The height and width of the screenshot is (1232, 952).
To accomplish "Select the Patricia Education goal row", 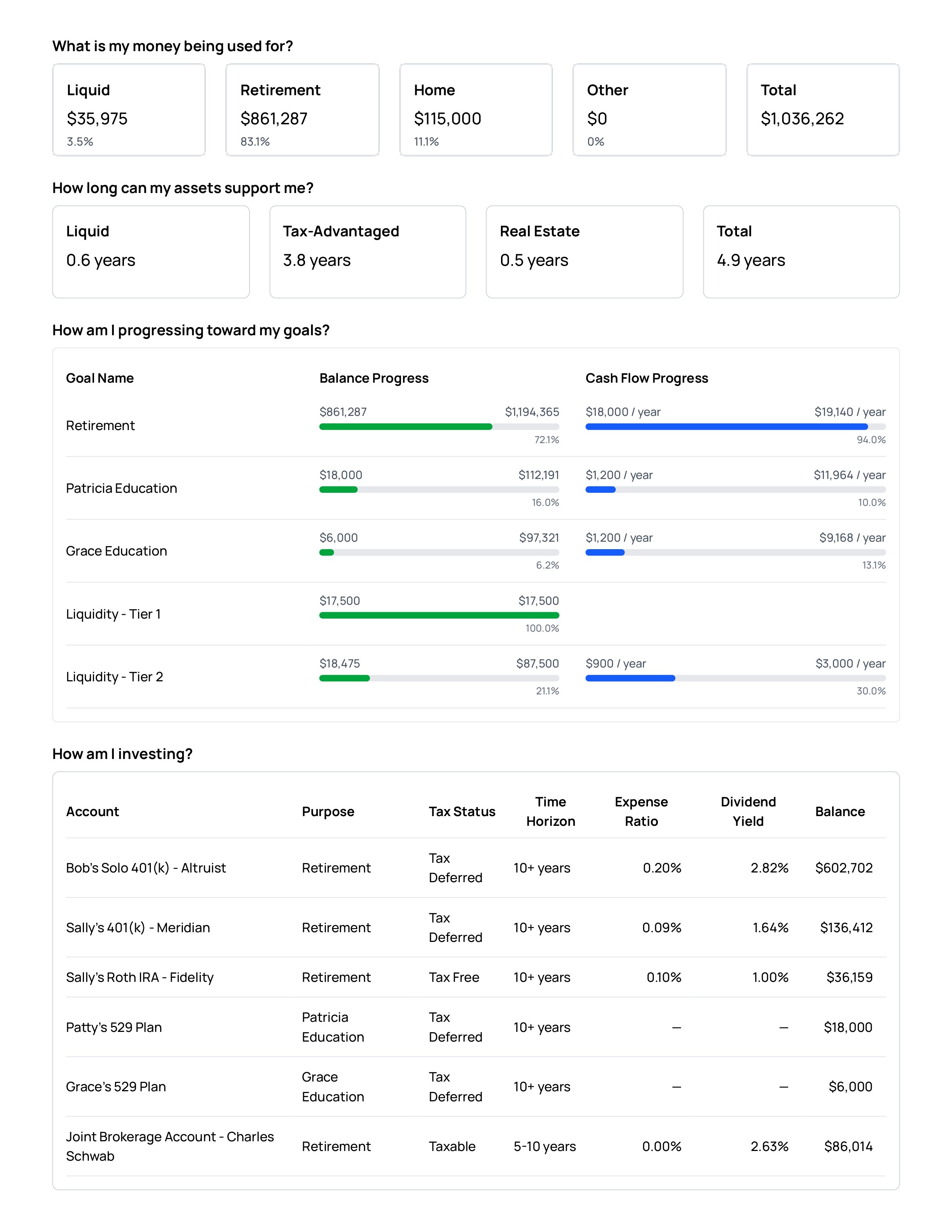I will [x=121, y=489].
